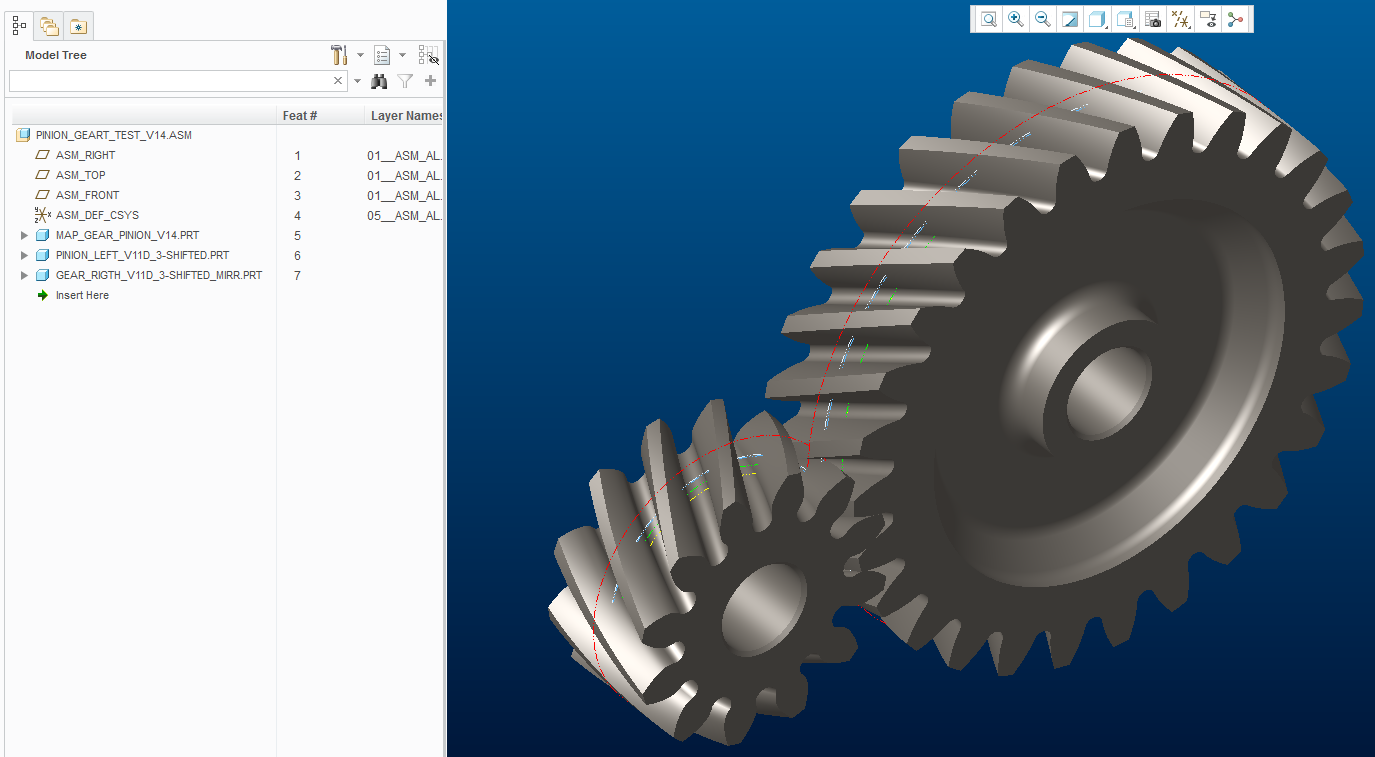Viewport: 1375px width, 757px height.
Task: Switch to the Favorites tab
Action: (x=78, y=26)
